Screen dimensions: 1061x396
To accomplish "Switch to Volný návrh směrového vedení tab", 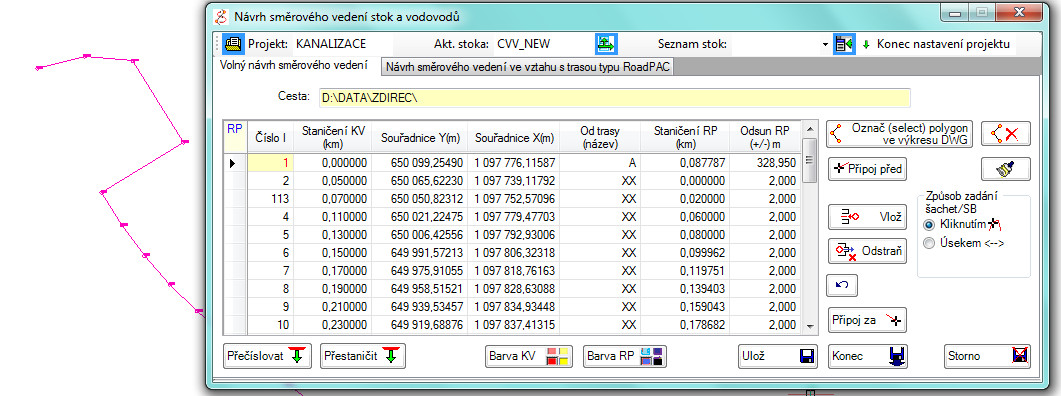I will (x=294, y=66).
